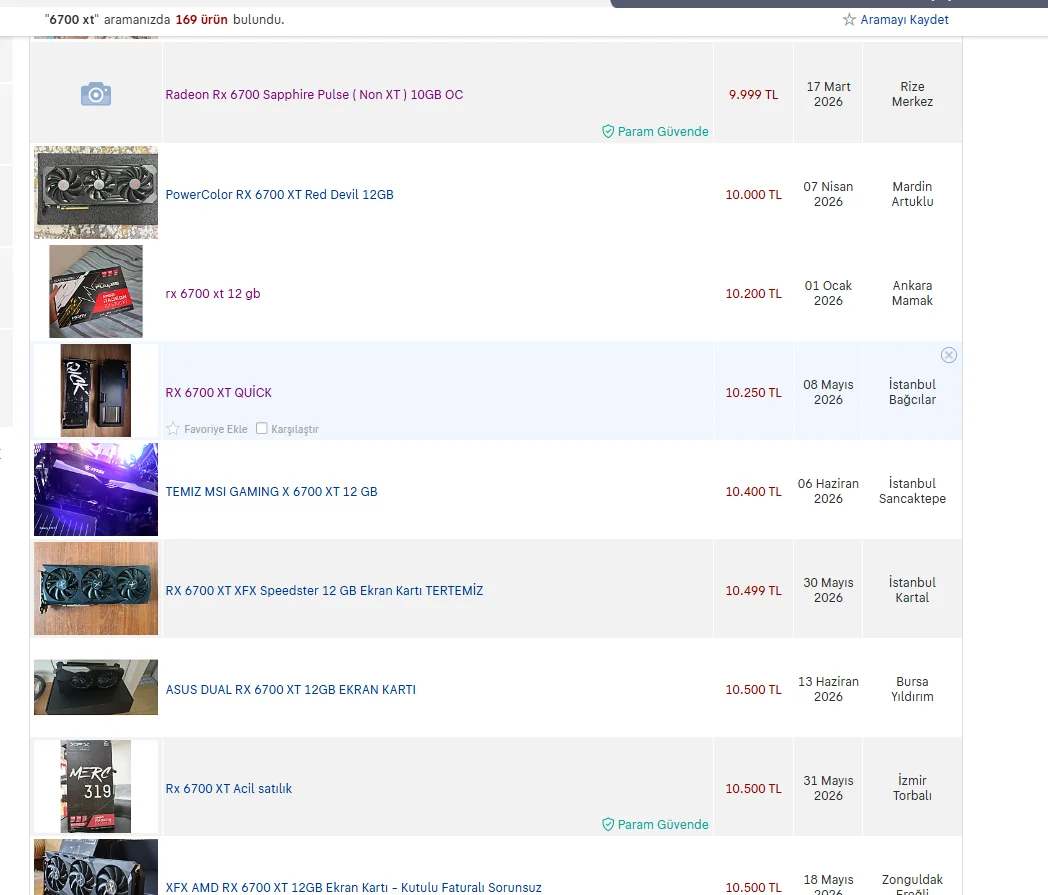The width and height of the screenshot is (1048, 895).
Task: Dismiss the RX 6700 XT QUİCK row with X icon
Action: pyautogui.click(x=948, y=355)
